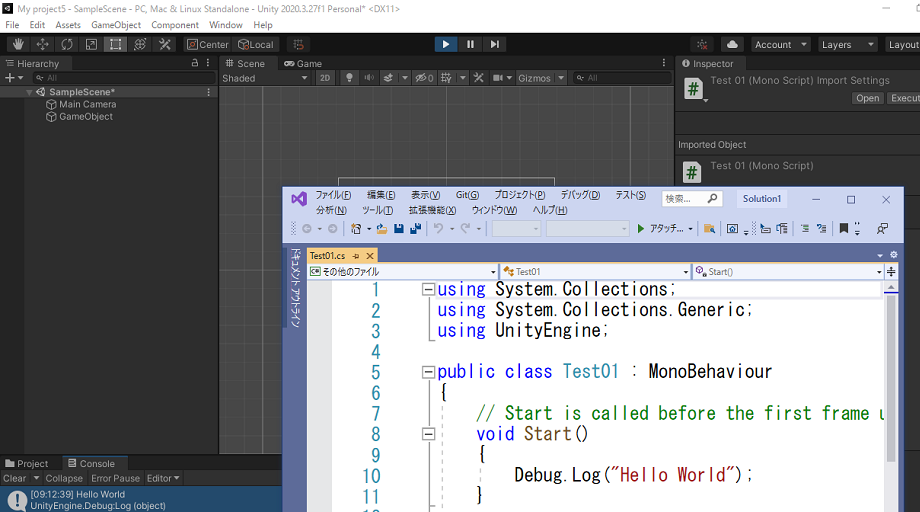Open the Layout dropdown
This screenshot has height=512, width=920.
click(902, 45)
